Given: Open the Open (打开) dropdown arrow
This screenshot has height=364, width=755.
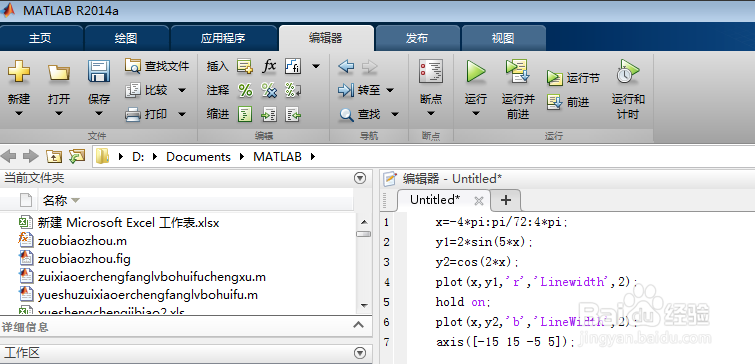Looking at the screenshot, I should click(x=59, y=114).
